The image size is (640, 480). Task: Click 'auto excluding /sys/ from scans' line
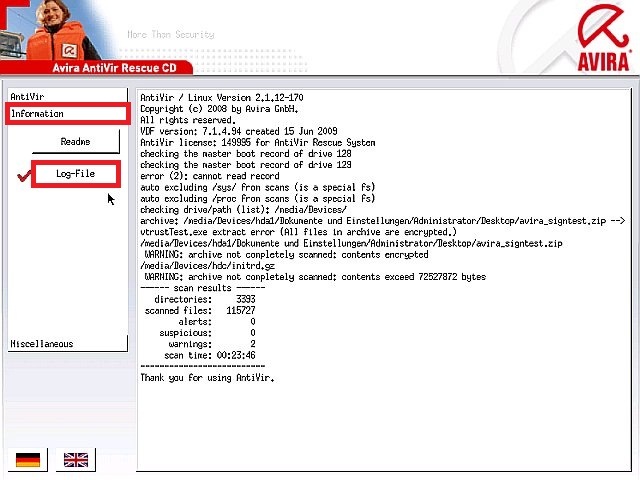[x=258, y=187]
